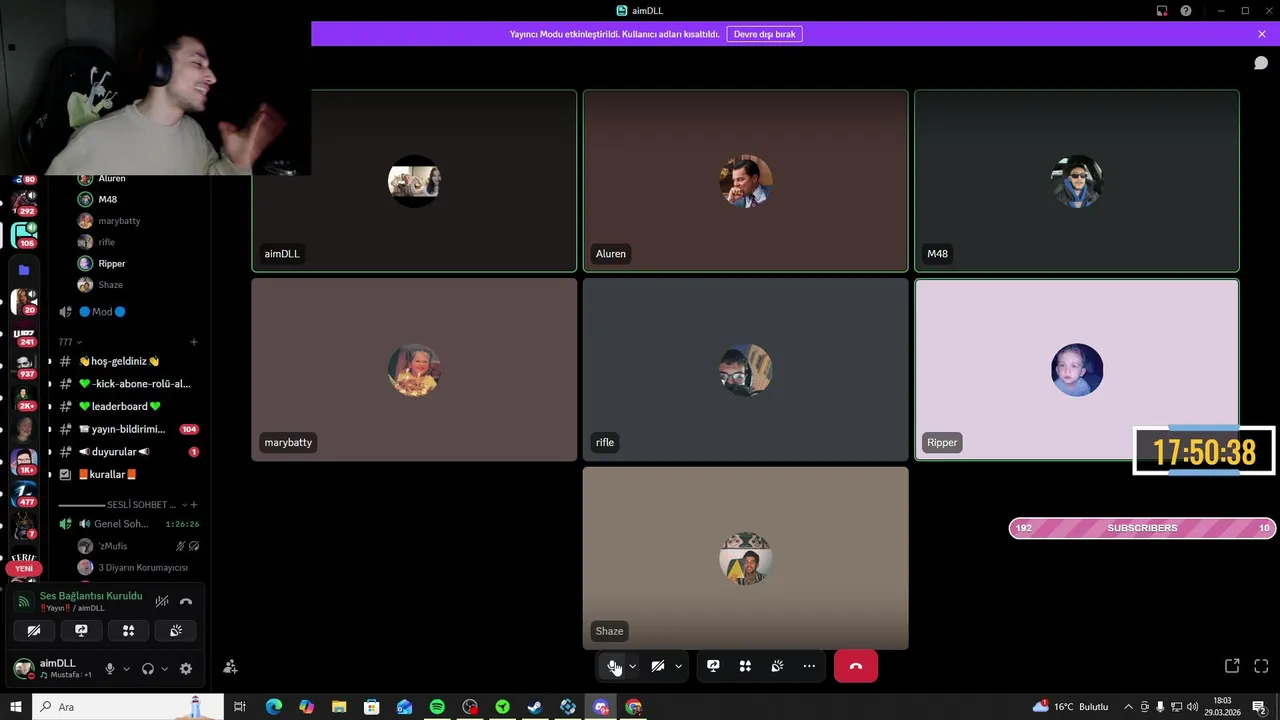Toggle noise suppression in voice panel
The height and width of the screenshot is (720, 1280).
coord(161,601)
